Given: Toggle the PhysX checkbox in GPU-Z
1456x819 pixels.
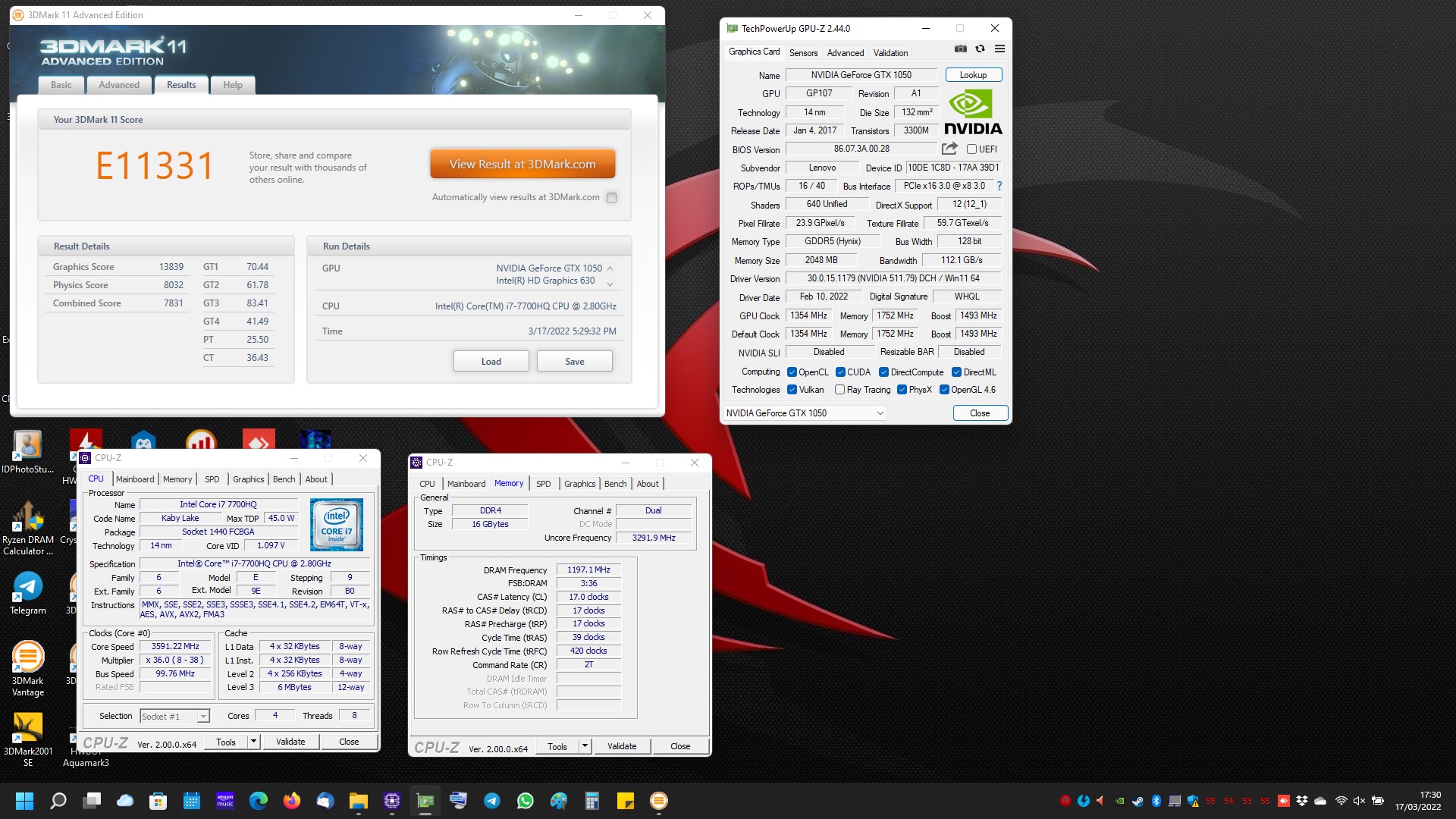Looking at the screenshot, I should pyautogui.click(x=902, y=390).
